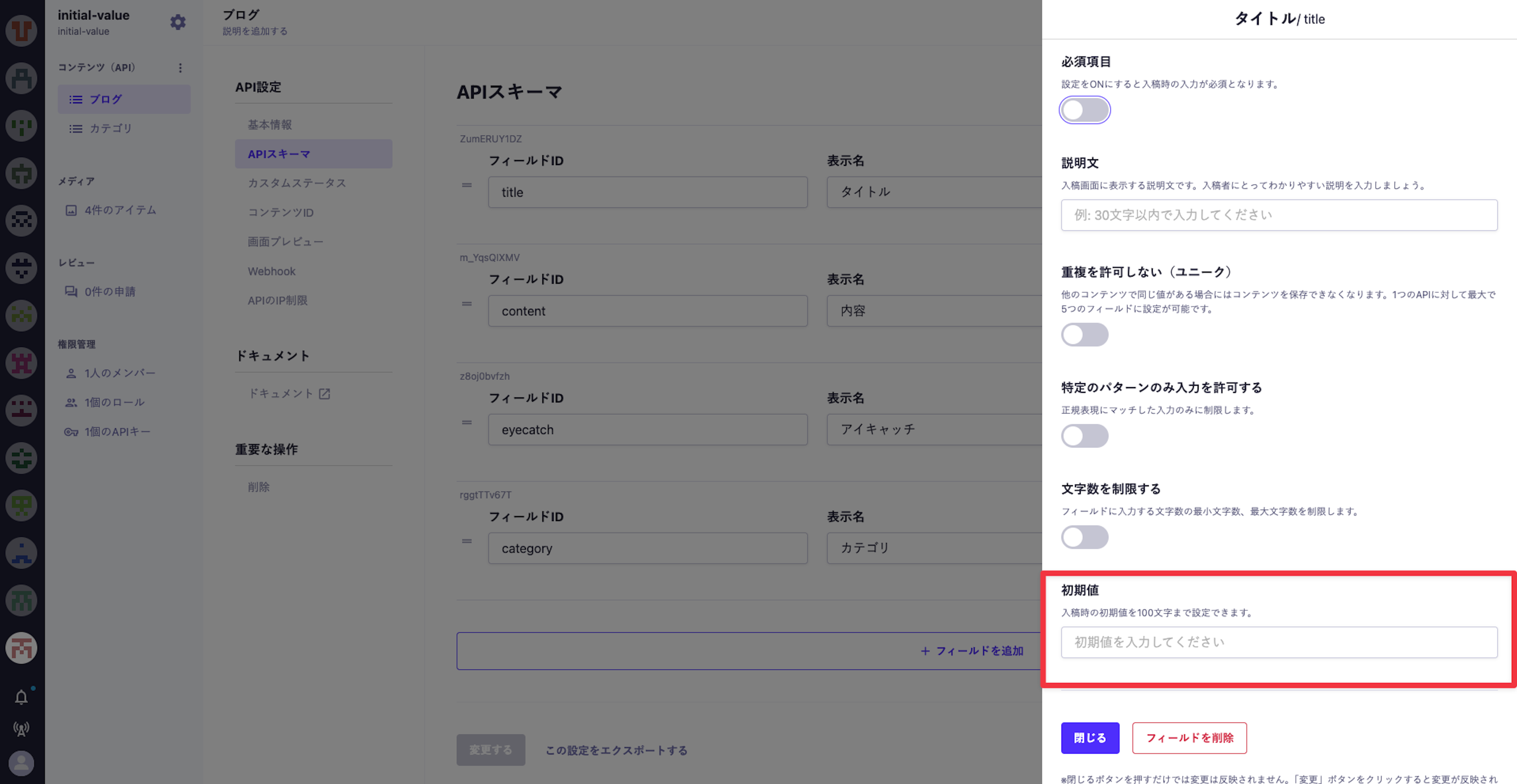
Task: Grab the drag handle of content field
Action: tap(467, 304)
